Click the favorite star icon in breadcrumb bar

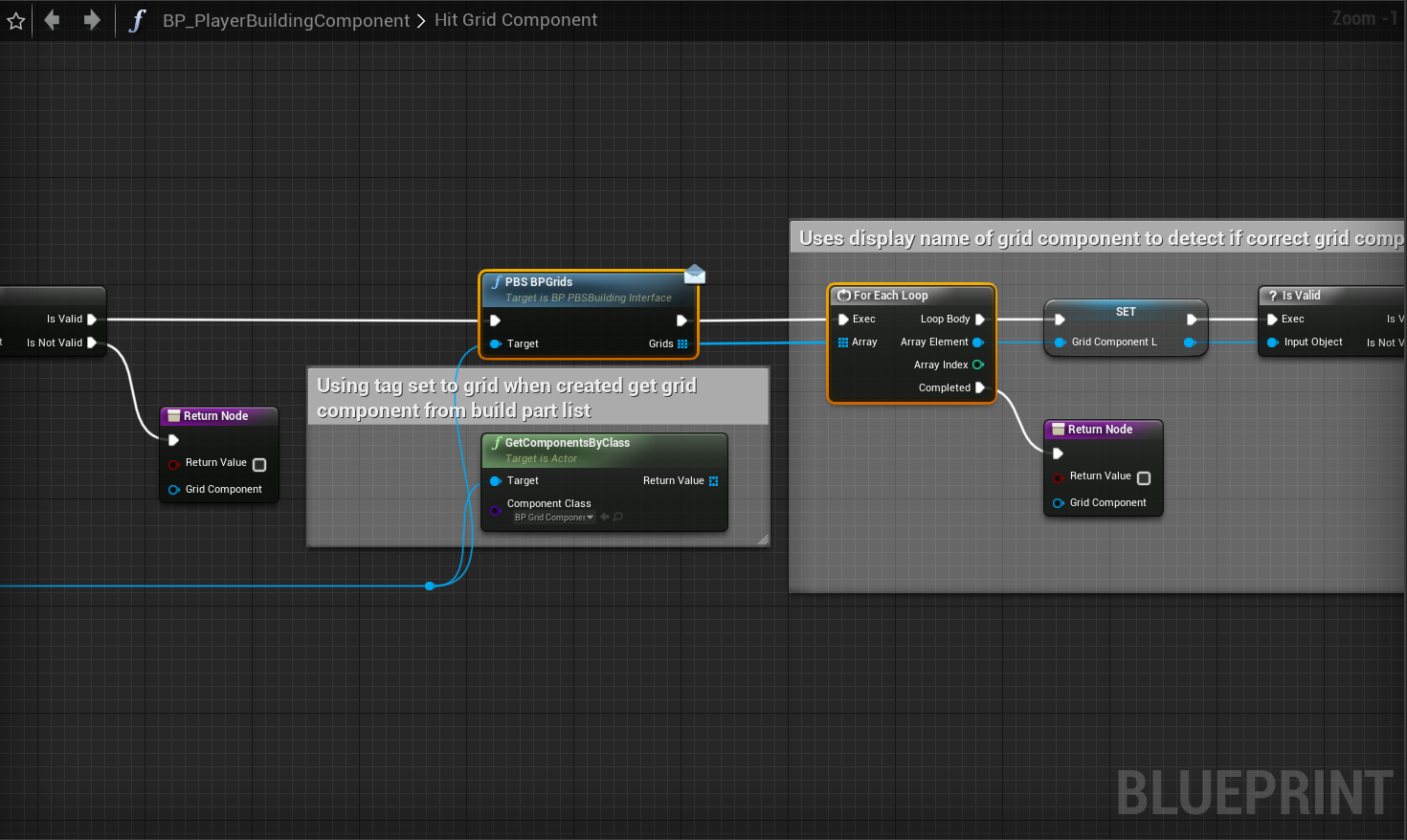click(16, 20)
